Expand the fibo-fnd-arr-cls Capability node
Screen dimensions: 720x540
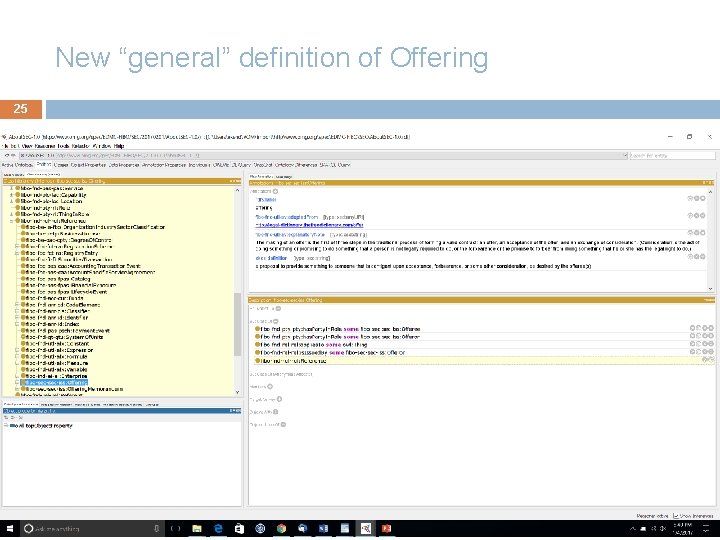click(13, 195)
